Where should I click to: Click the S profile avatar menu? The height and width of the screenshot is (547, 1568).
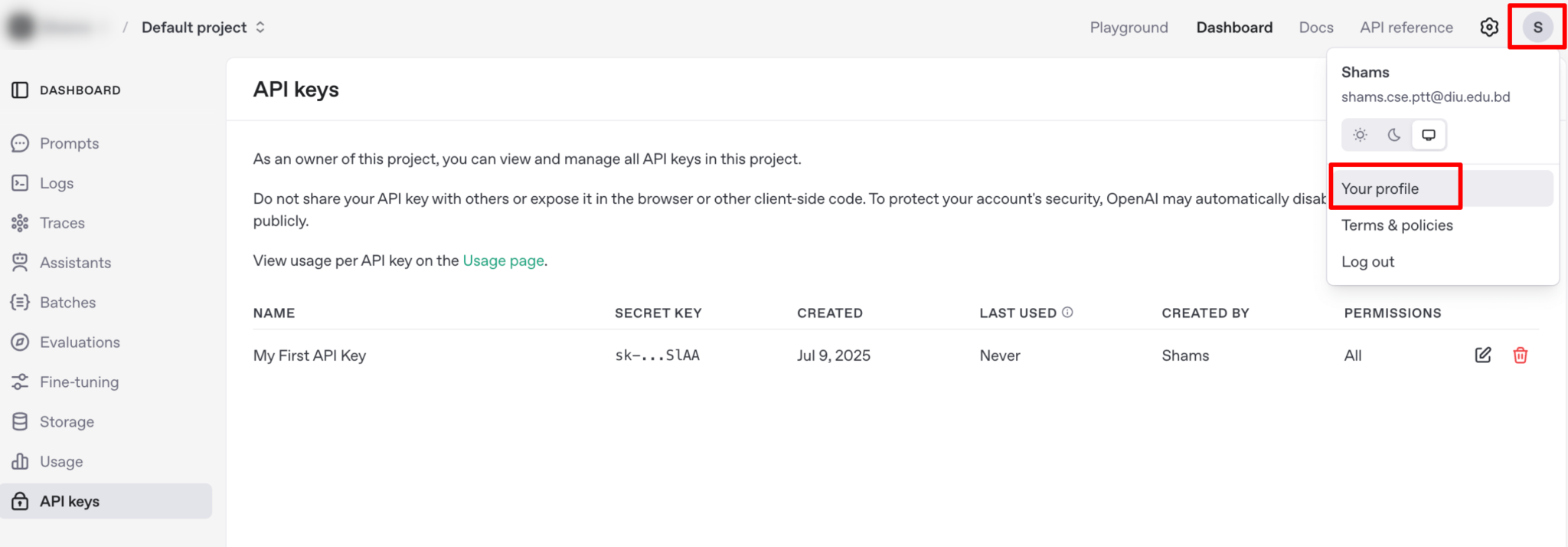pyautogui.click(x=1537, y=28)
